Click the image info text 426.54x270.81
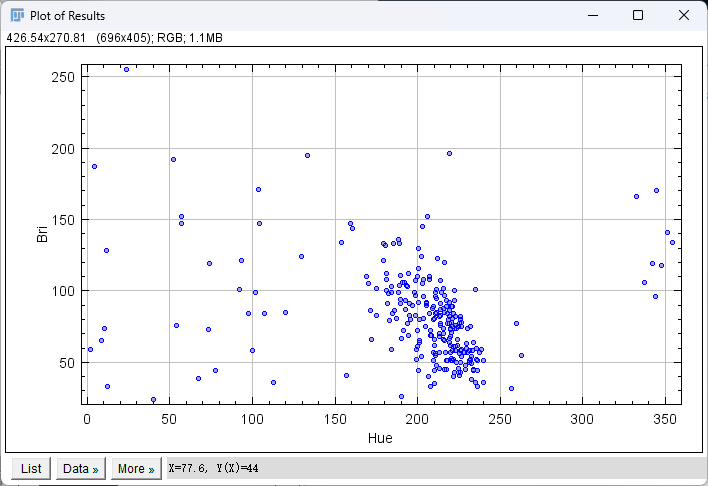 (x=46, y=38)
